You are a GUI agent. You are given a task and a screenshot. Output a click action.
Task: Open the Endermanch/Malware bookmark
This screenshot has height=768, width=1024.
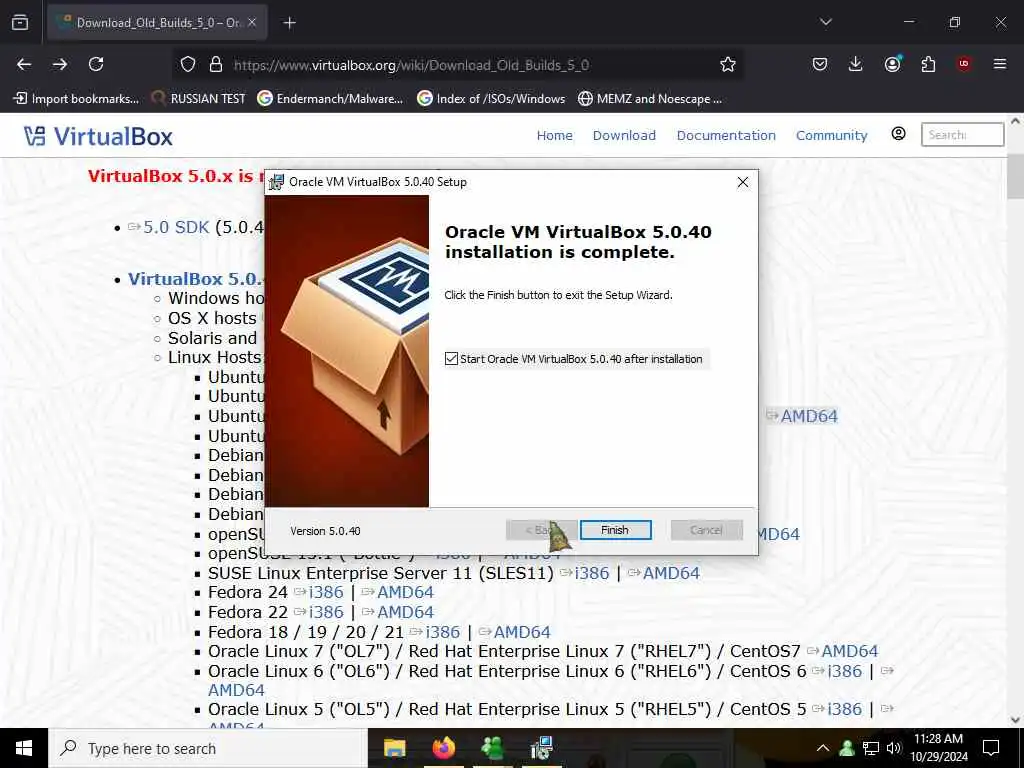330,99
